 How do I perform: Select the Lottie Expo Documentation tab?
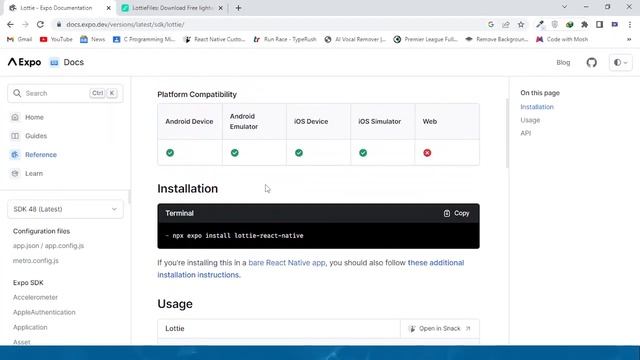pos(56,8)
